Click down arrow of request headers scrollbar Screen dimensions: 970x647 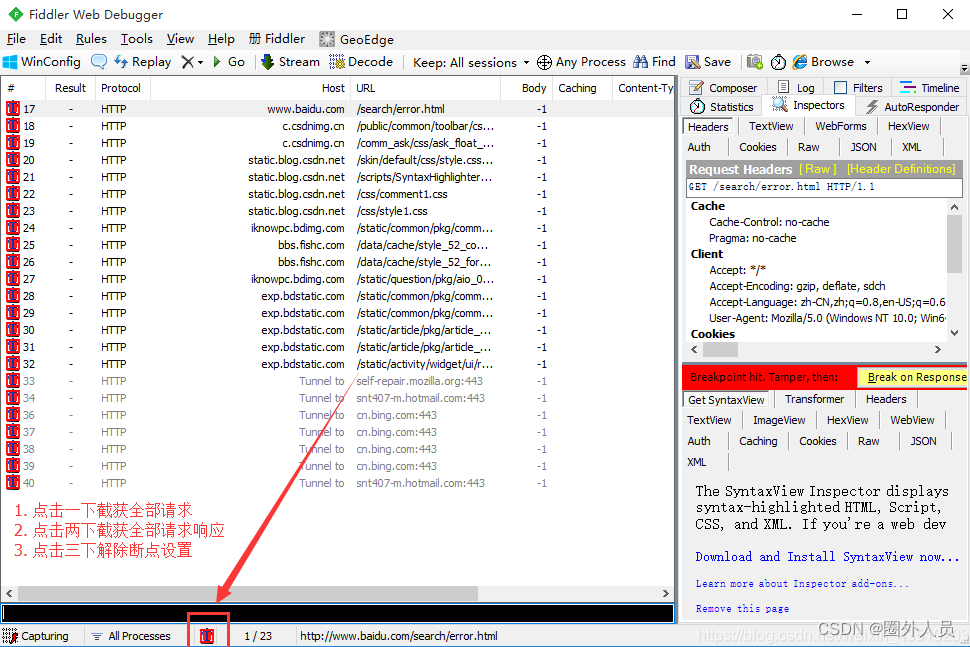pyautogui.click(x=955, y=333)
